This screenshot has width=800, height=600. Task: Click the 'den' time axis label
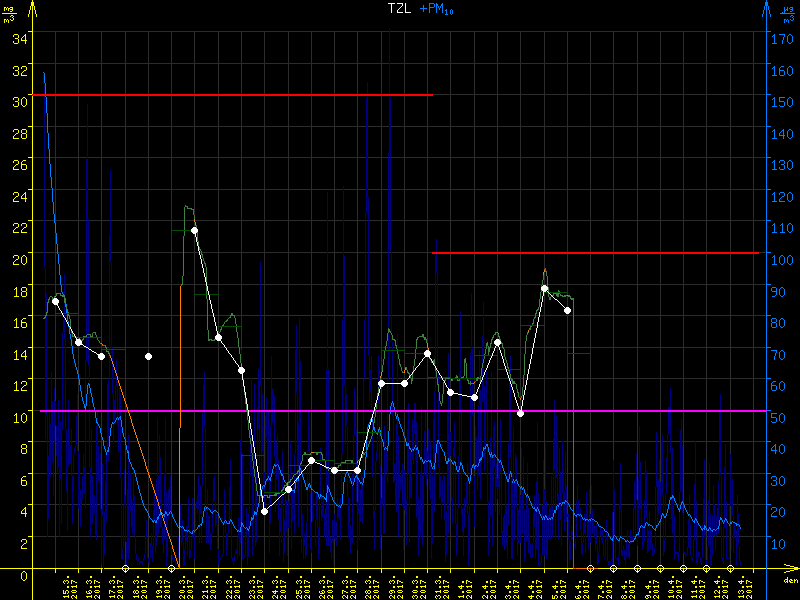[x=790, y=580]
